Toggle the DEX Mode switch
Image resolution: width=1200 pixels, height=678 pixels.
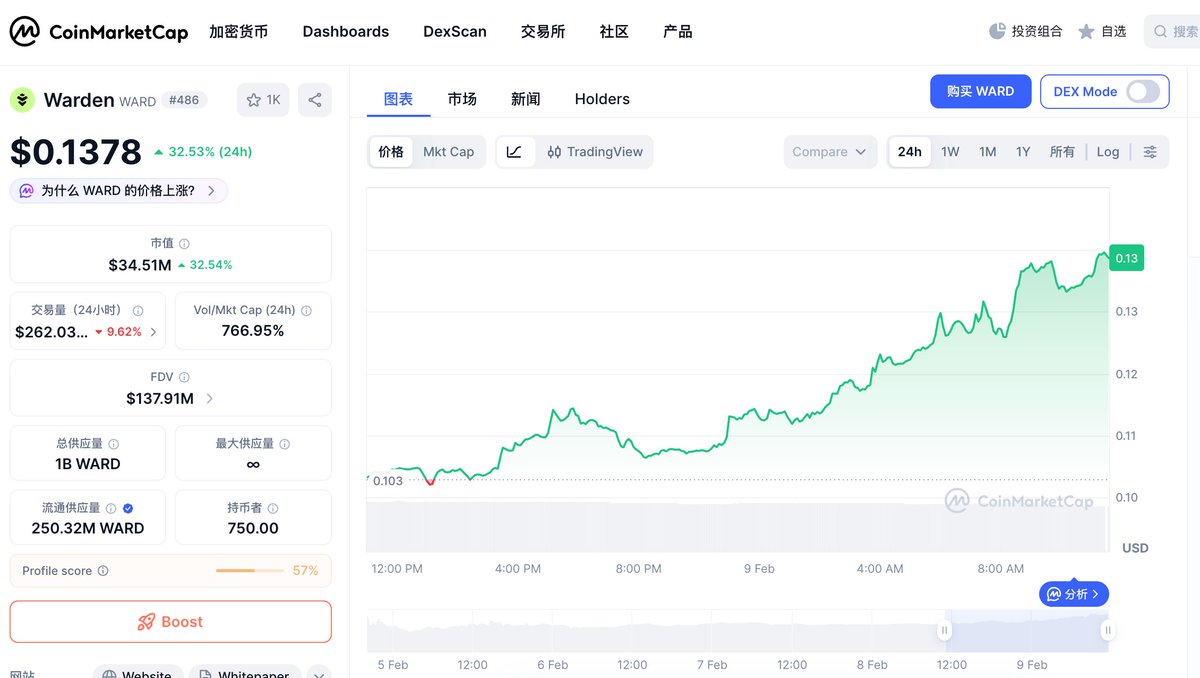point(1143,91)
